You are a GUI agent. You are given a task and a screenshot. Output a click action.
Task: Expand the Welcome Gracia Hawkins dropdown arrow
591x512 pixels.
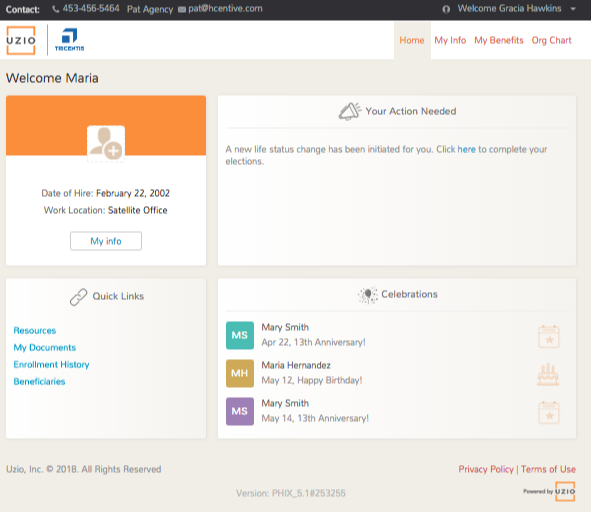[x=573, y=9]
